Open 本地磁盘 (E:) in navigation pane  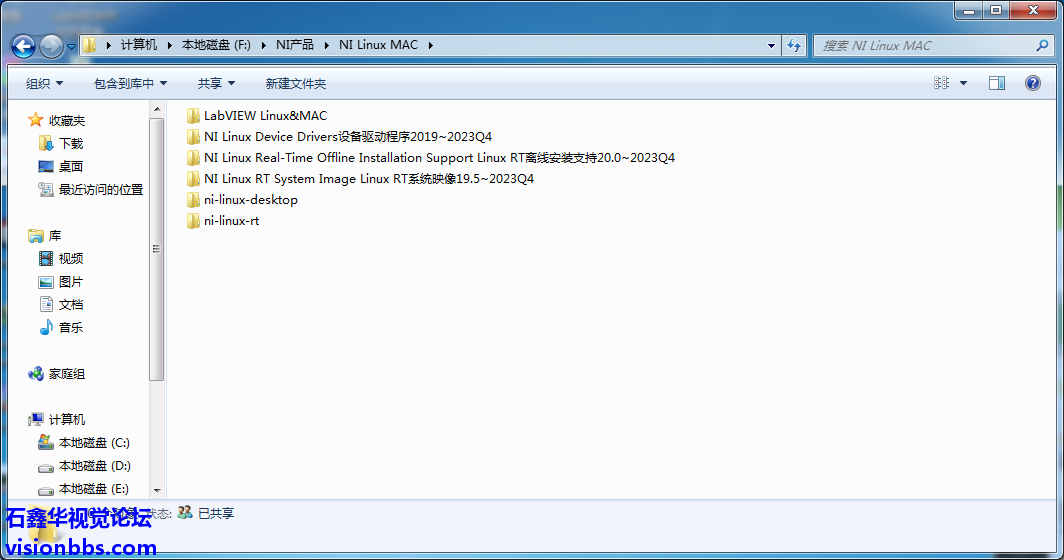(94, 489)
